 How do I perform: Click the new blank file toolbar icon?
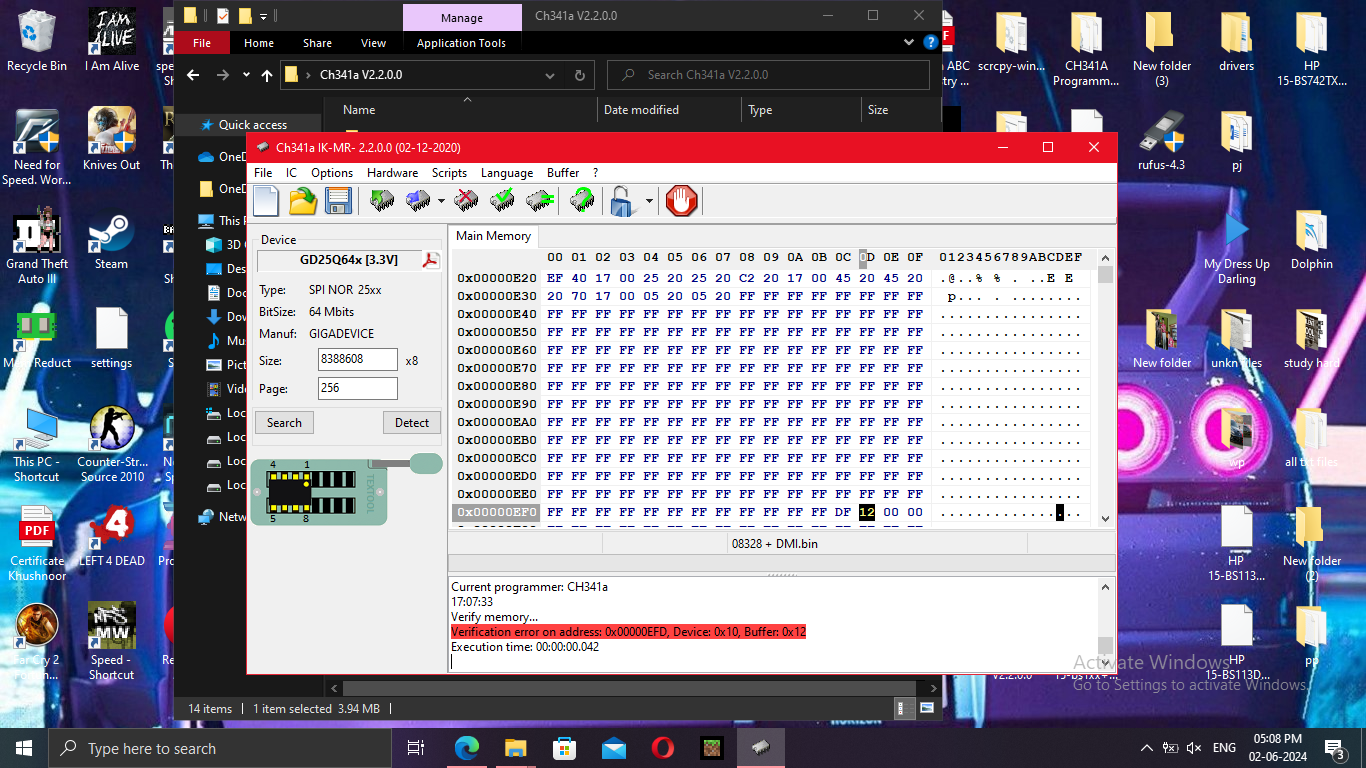click(266, 201)
